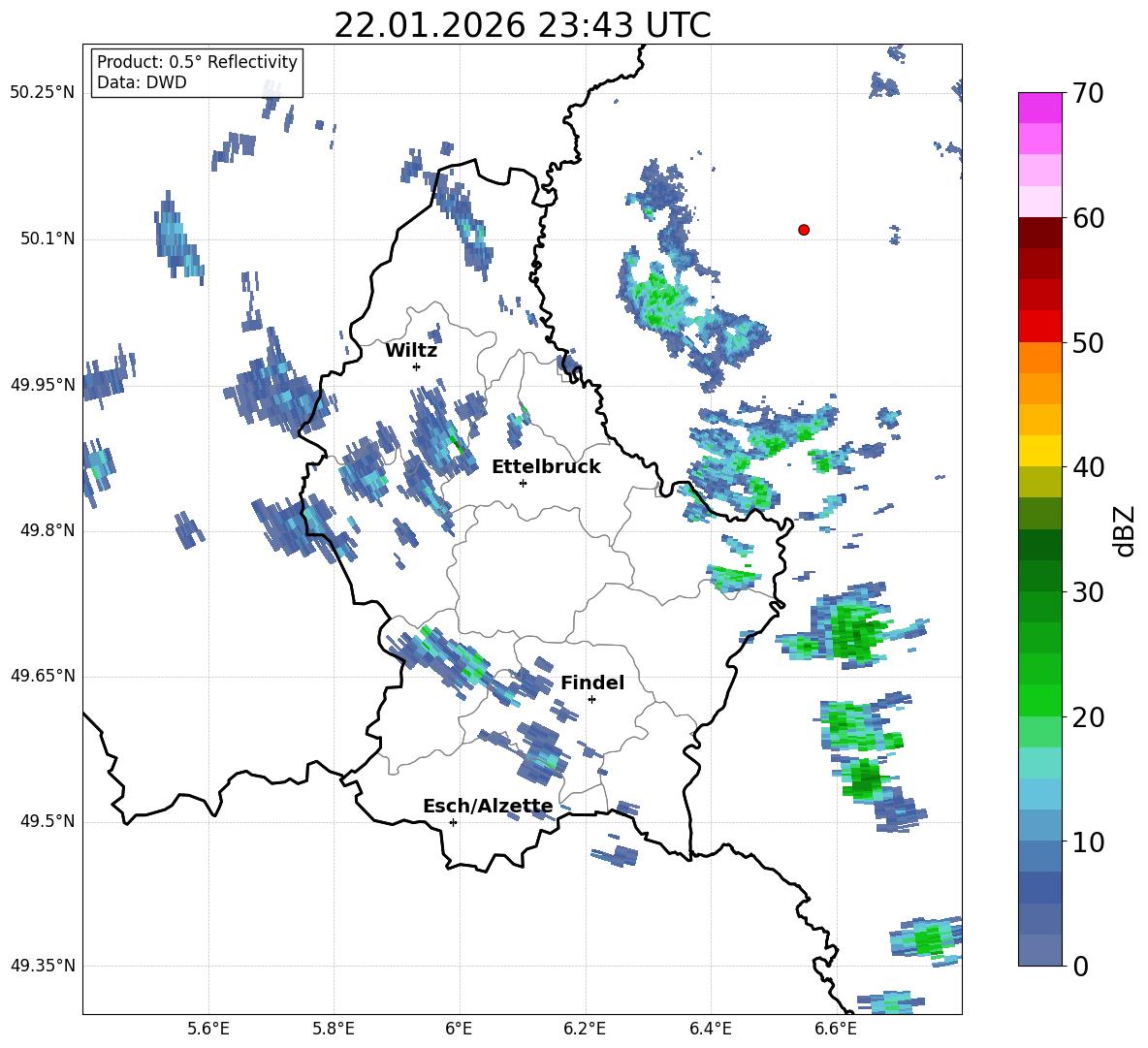Click the 6.2°E longitude label
The width and height of the screenshot is (1148, 1048).
tap(585, 1029)
